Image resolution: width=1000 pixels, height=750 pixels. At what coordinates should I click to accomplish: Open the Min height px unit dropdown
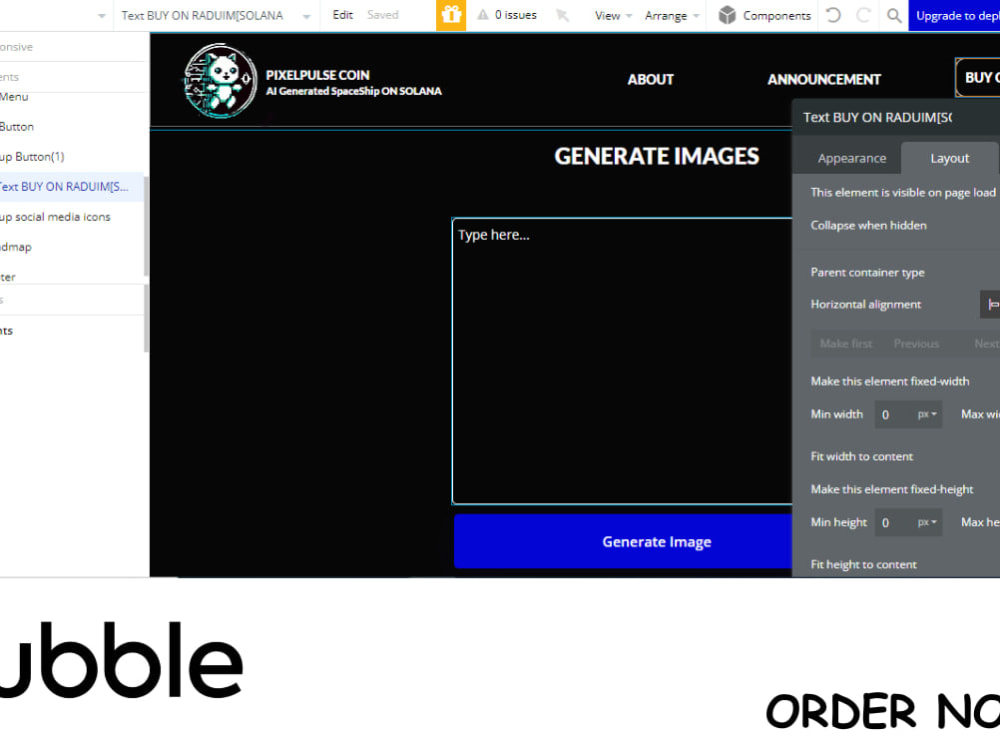click(927, 522)
